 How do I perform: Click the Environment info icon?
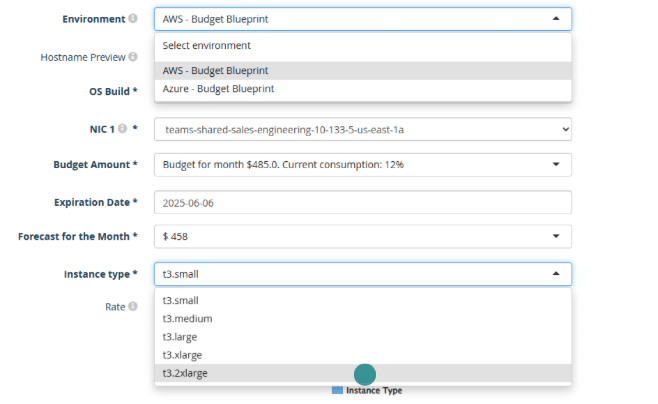[x=133, y=18]
